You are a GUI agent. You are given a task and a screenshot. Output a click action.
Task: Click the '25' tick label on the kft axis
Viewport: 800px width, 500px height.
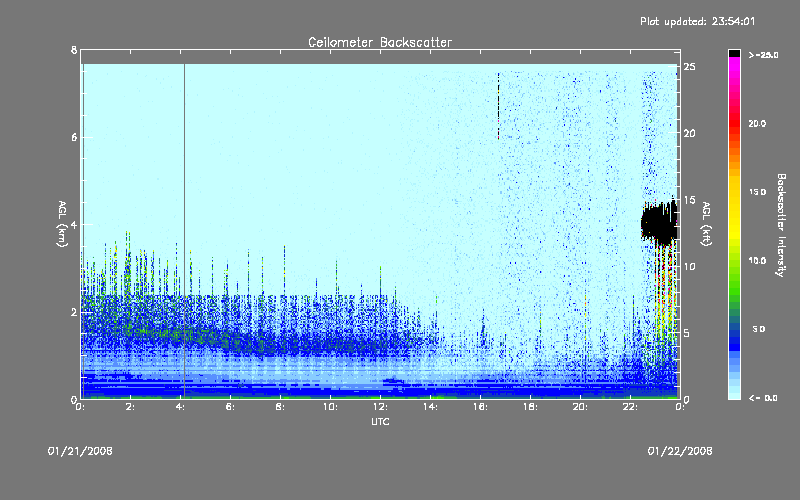(x=689, y=67)
